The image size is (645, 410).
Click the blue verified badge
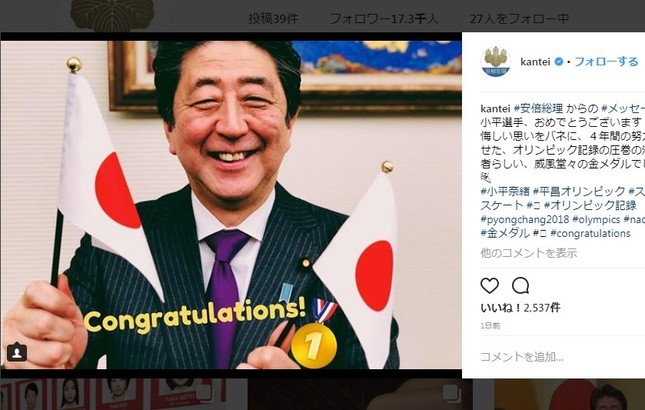click(x=559, y=62)
